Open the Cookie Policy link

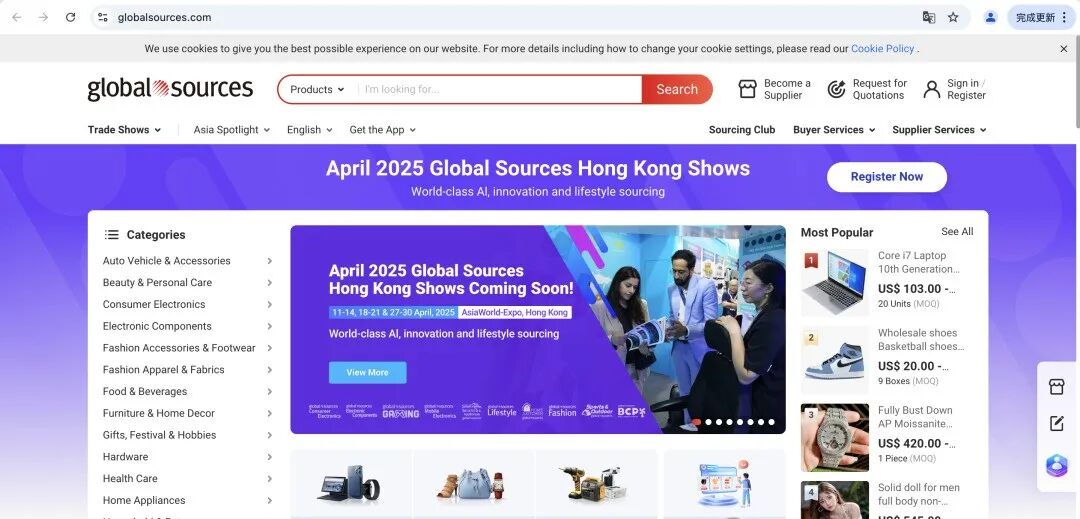tap(882, 48)
